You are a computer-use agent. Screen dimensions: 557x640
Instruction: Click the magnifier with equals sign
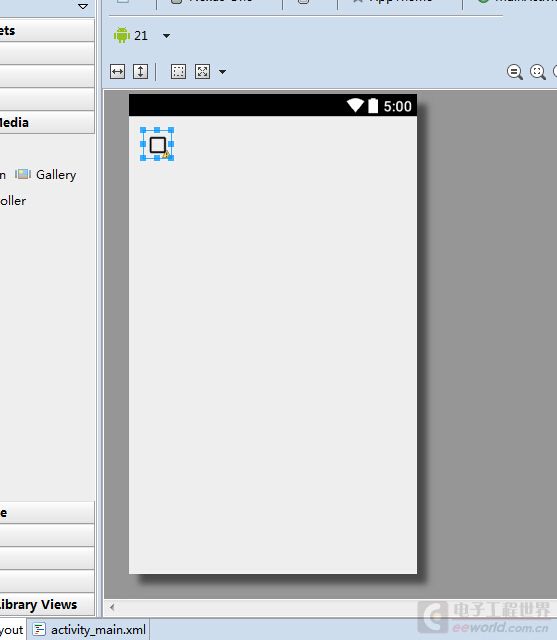(x=515, y=72)
